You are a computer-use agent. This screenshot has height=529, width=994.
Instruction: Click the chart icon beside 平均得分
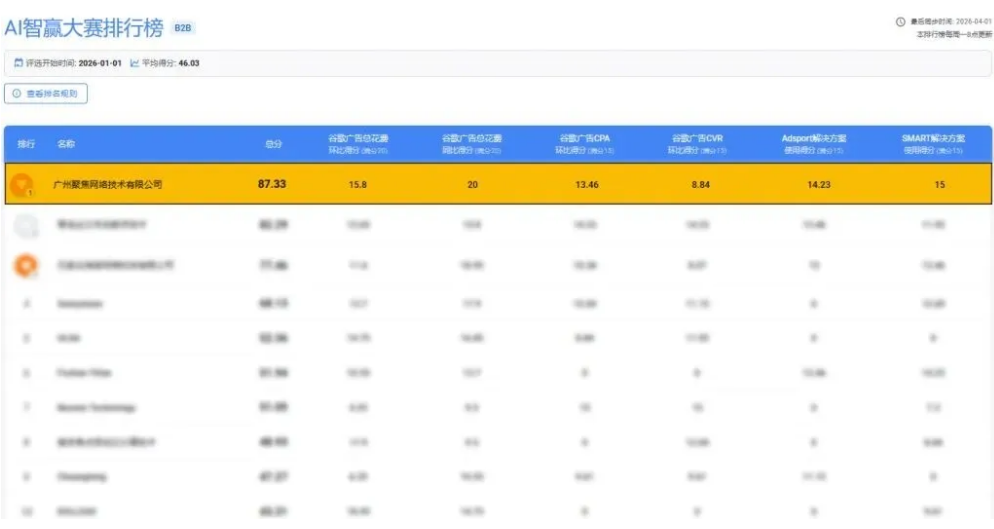[x=135, y=63]
